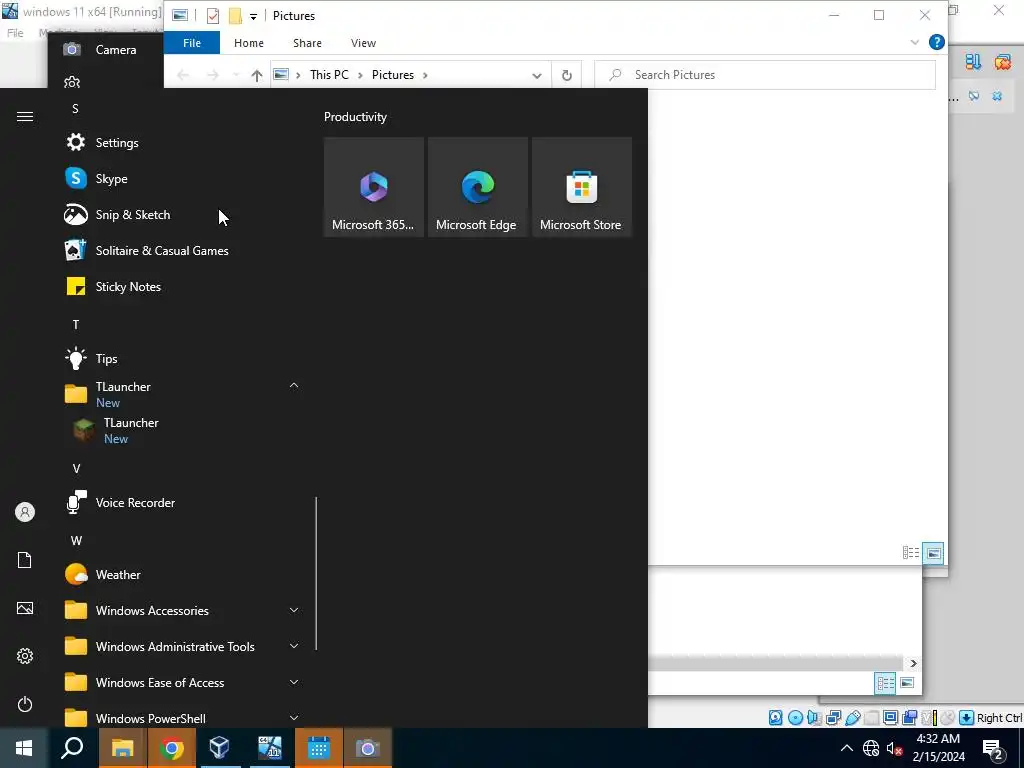Viewport: 1024px width, 768px height.
Task: Click the back window scroll right arrow
Action: coord(914,664)
